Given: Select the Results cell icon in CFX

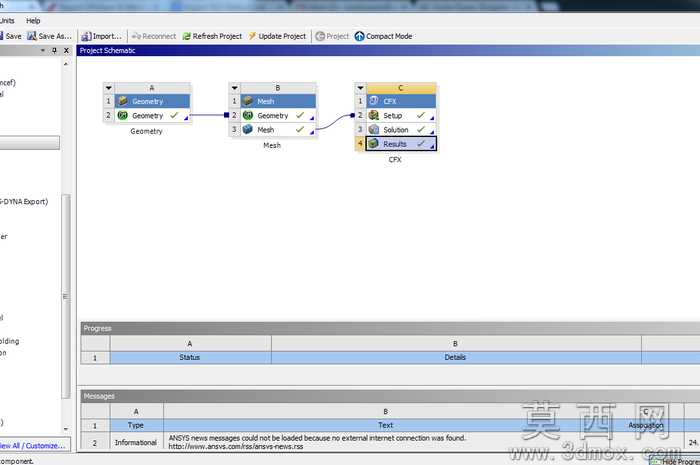Looking at the screenshot, I should tap(374, 144).
